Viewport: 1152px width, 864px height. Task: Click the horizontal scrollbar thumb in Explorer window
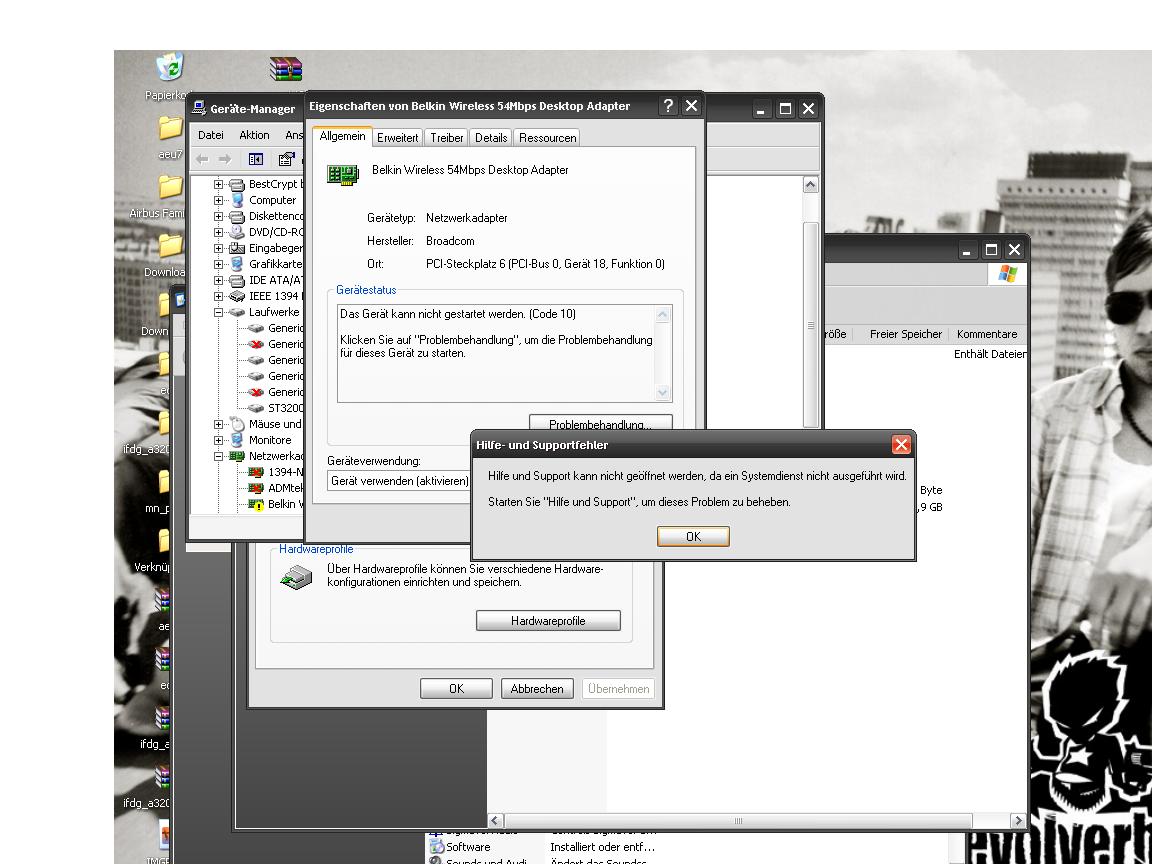point(738,821)
